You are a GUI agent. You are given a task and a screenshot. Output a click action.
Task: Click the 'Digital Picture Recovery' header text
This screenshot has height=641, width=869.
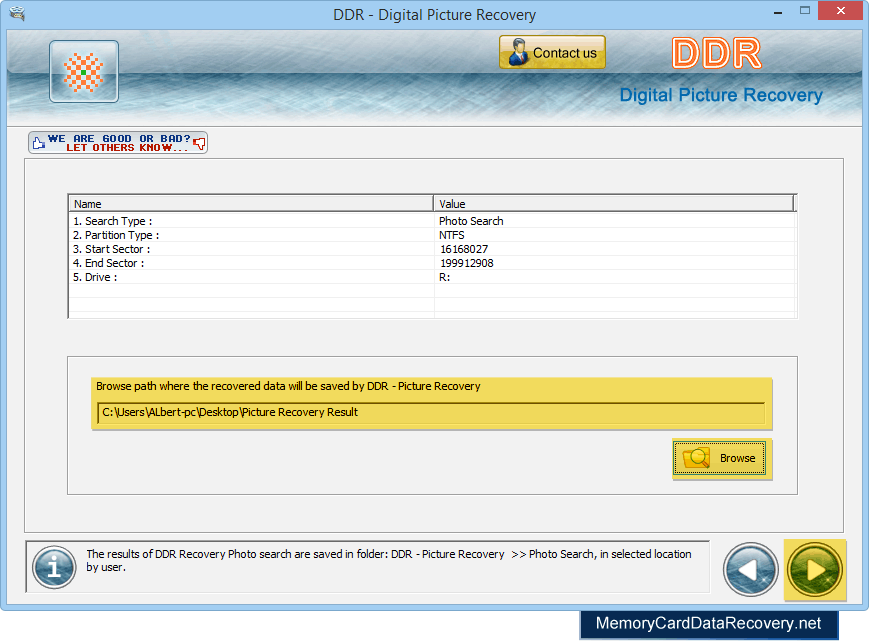point(720,95)
